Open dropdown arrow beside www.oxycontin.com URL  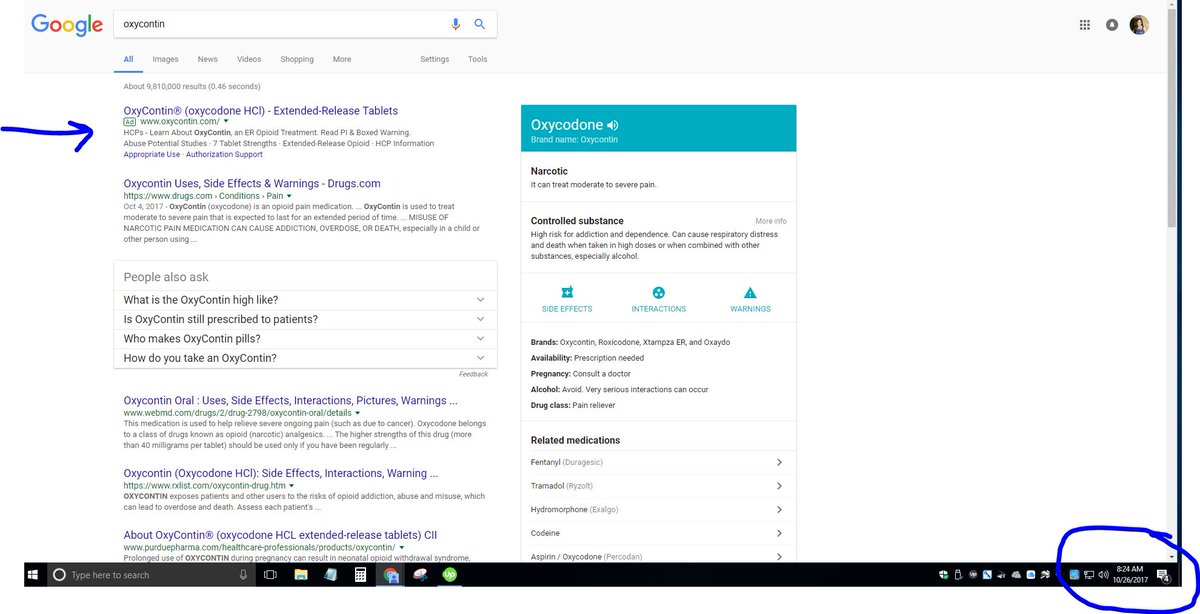226,122
